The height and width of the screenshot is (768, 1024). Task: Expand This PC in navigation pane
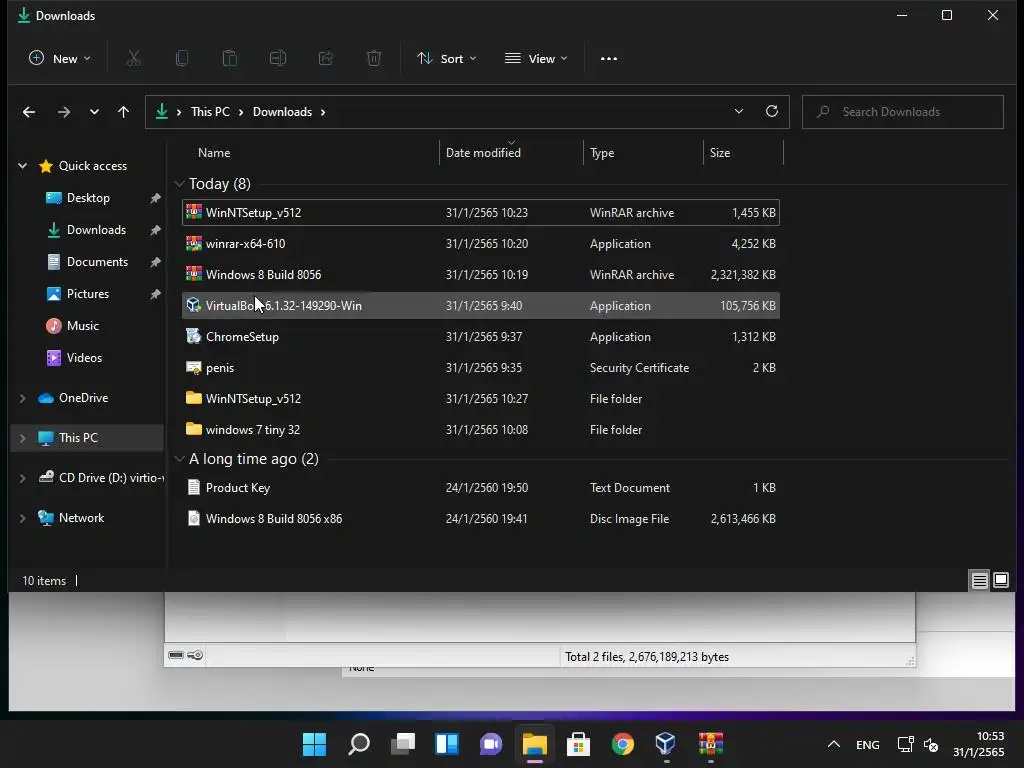click(x=23, y=438)
